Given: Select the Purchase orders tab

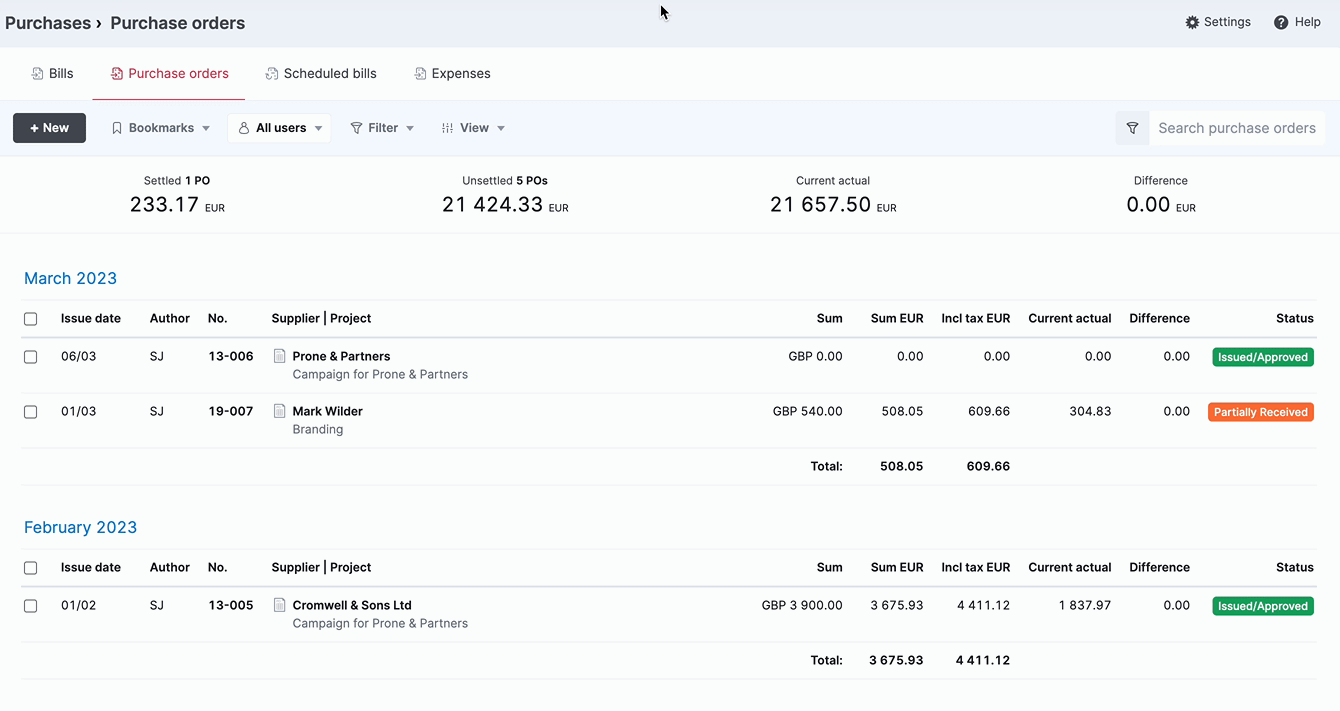Looking at the screenshot, I should pos(169,74).
